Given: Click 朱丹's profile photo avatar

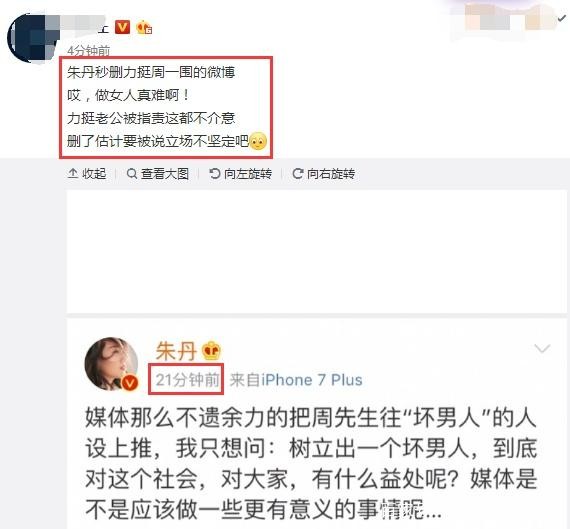Looking at the screenshot, I should pos(111,364).
